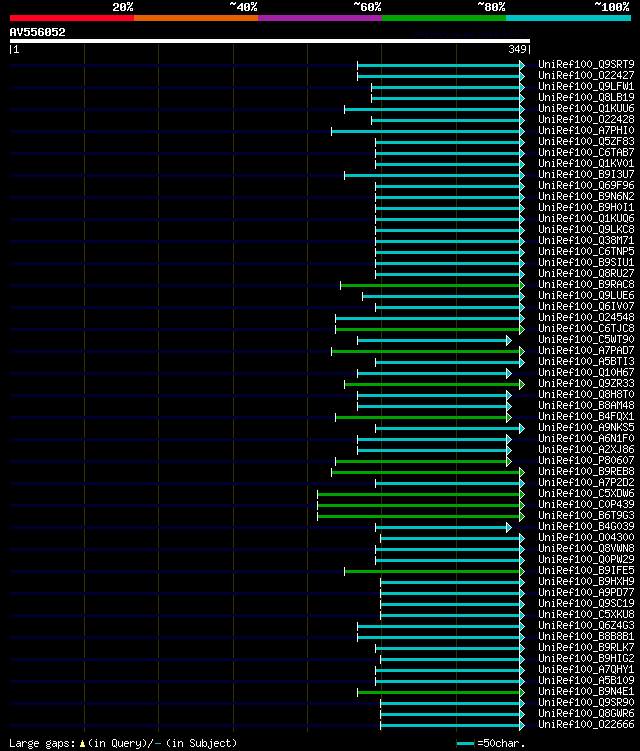Open the UniRef100_C6TJC8 hit
Screen dimensions: 640x751
pos(586,329)
